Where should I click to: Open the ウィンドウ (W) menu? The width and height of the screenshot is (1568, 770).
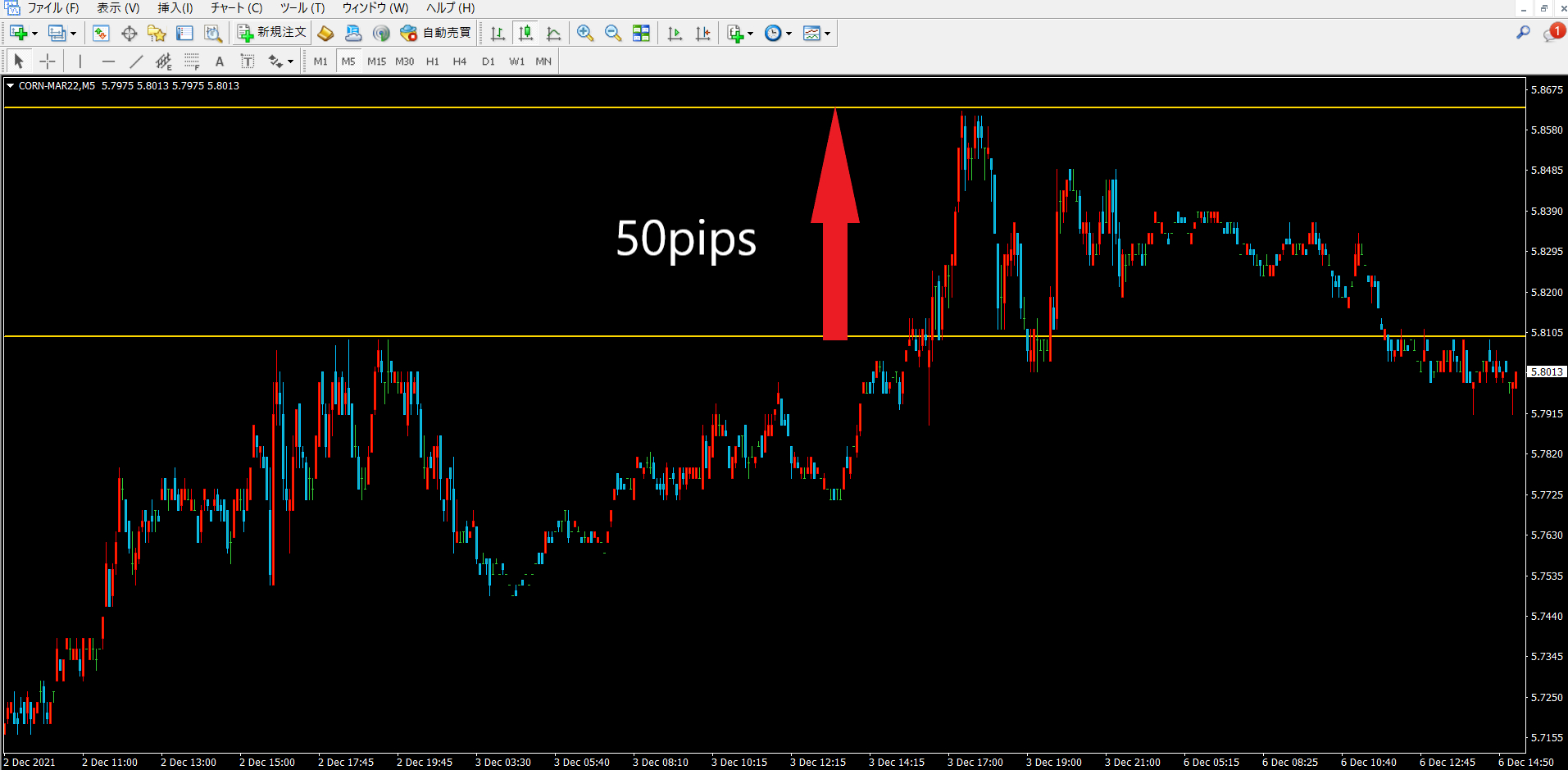coord(375,8)
